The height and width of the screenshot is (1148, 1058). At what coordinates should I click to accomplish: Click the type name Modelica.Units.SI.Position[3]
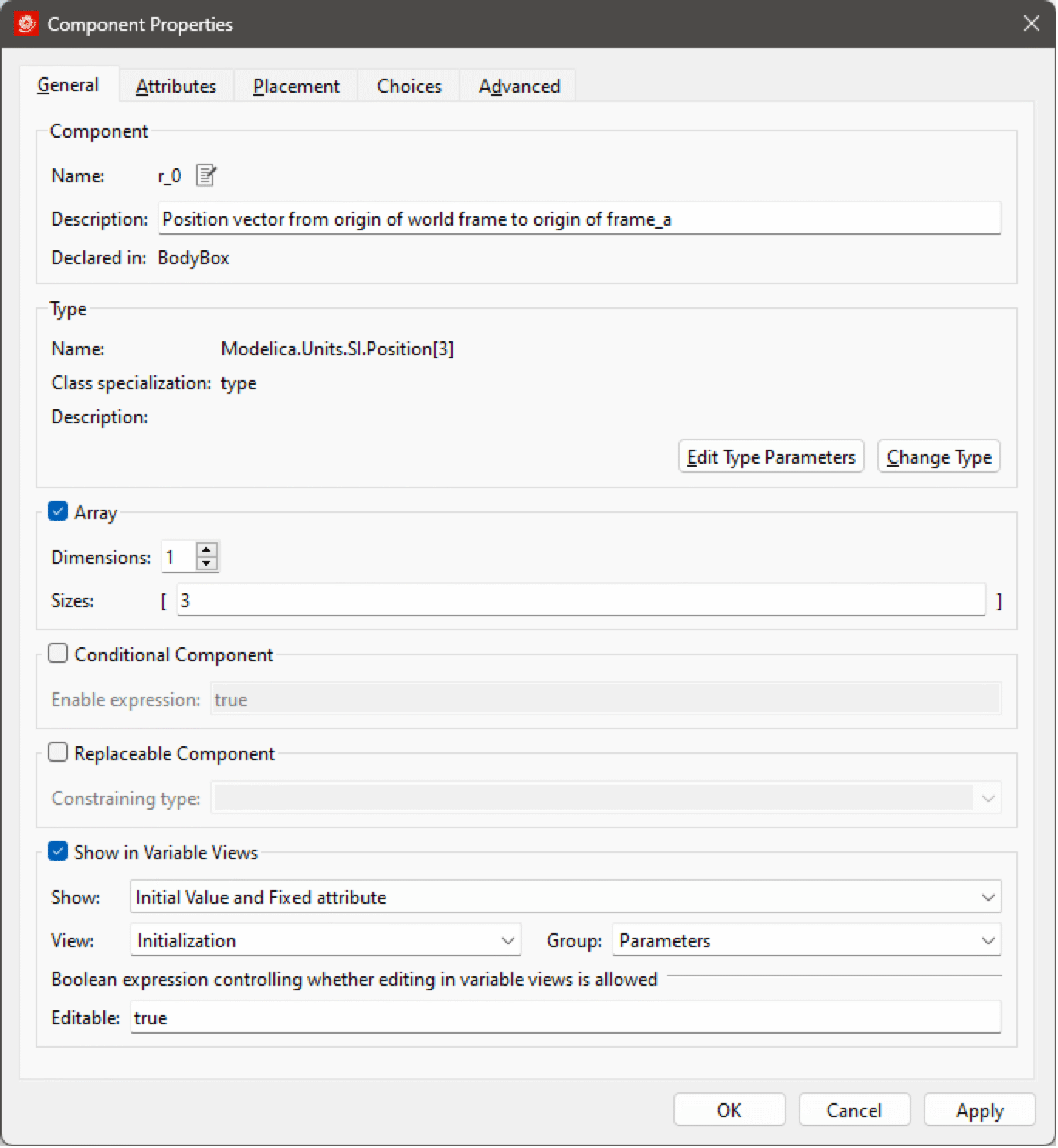(337, 349)
